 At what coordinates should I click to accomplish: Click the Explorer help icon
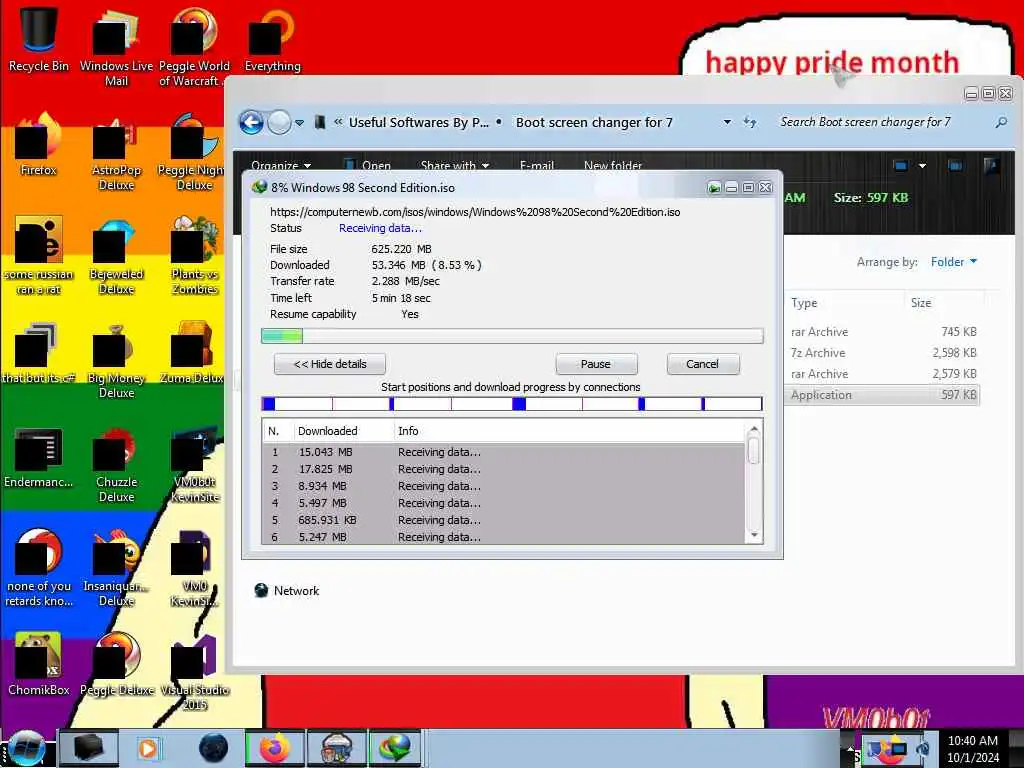click(x=991, y=166)
